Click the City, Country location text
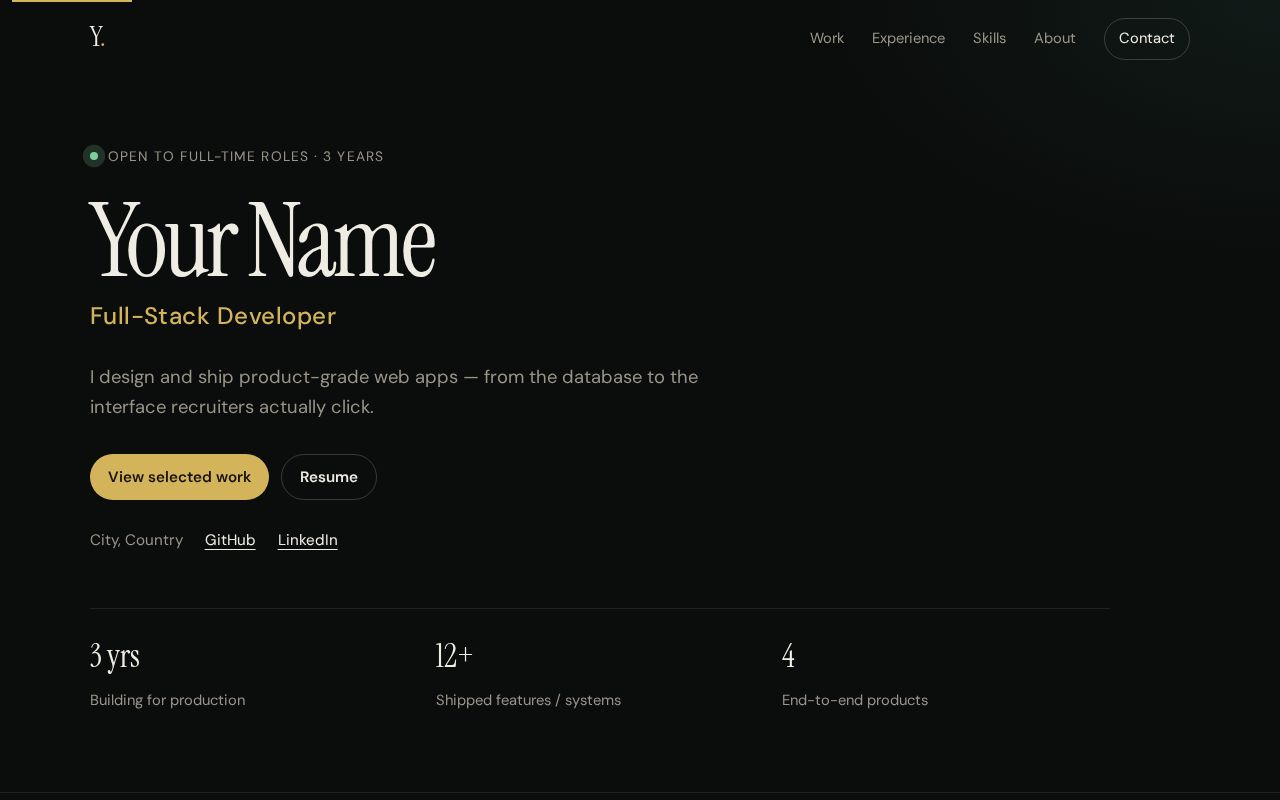Viewport: 1280px width, 800px height. (137, 540)
